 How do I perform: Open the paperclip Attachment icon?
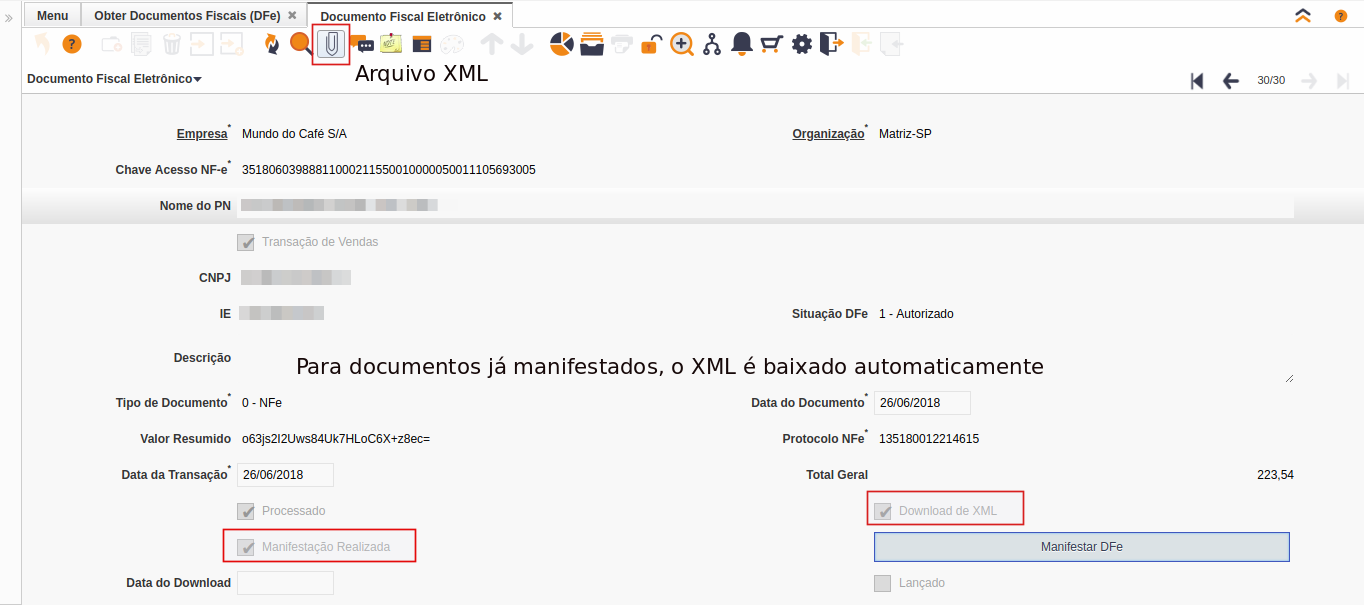(331, 44)
